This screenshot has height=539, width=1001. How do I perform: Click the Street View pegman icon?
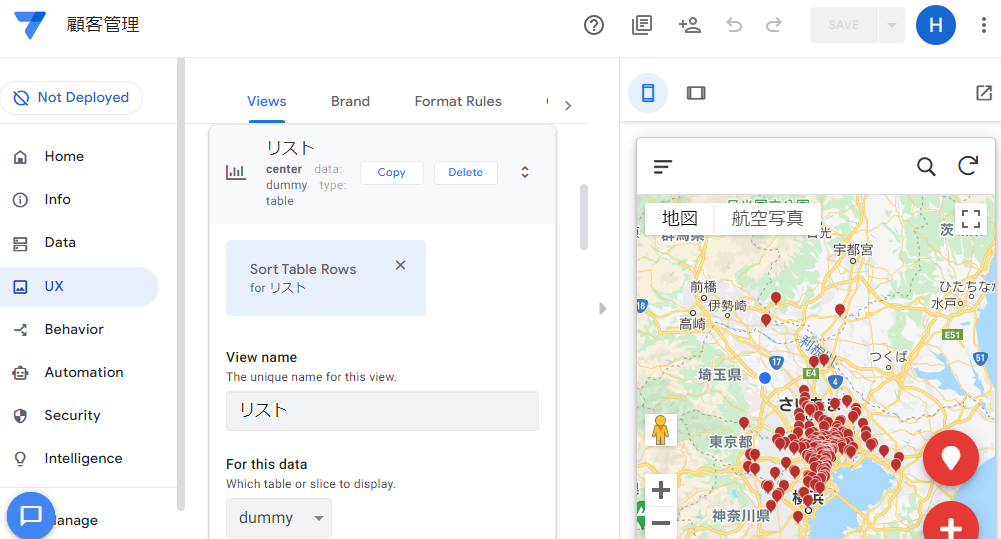661,430
